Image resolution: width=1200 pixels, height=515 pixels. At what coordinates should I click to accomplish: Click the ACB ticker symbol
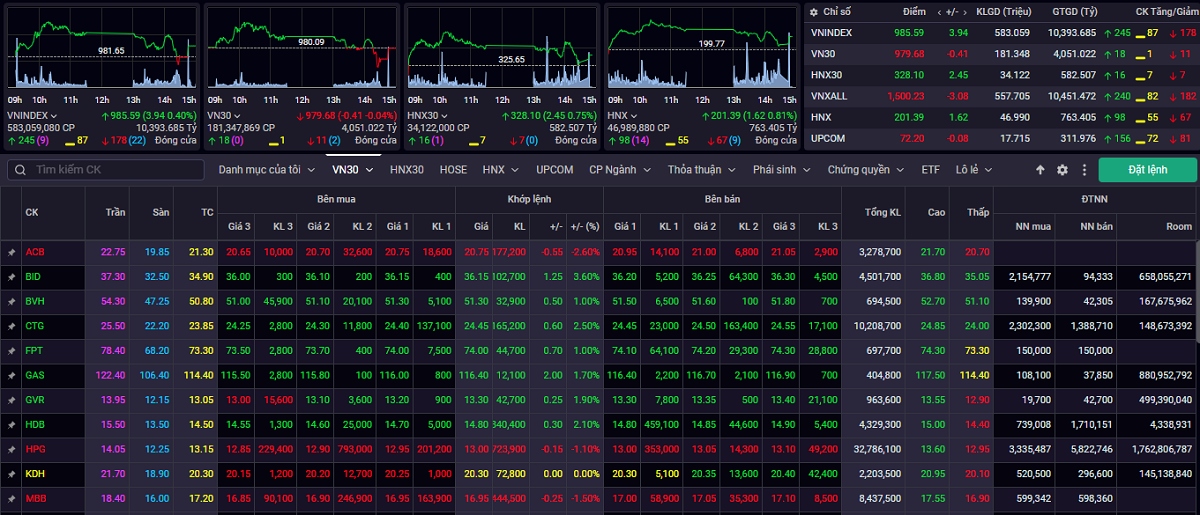[35, 252]
